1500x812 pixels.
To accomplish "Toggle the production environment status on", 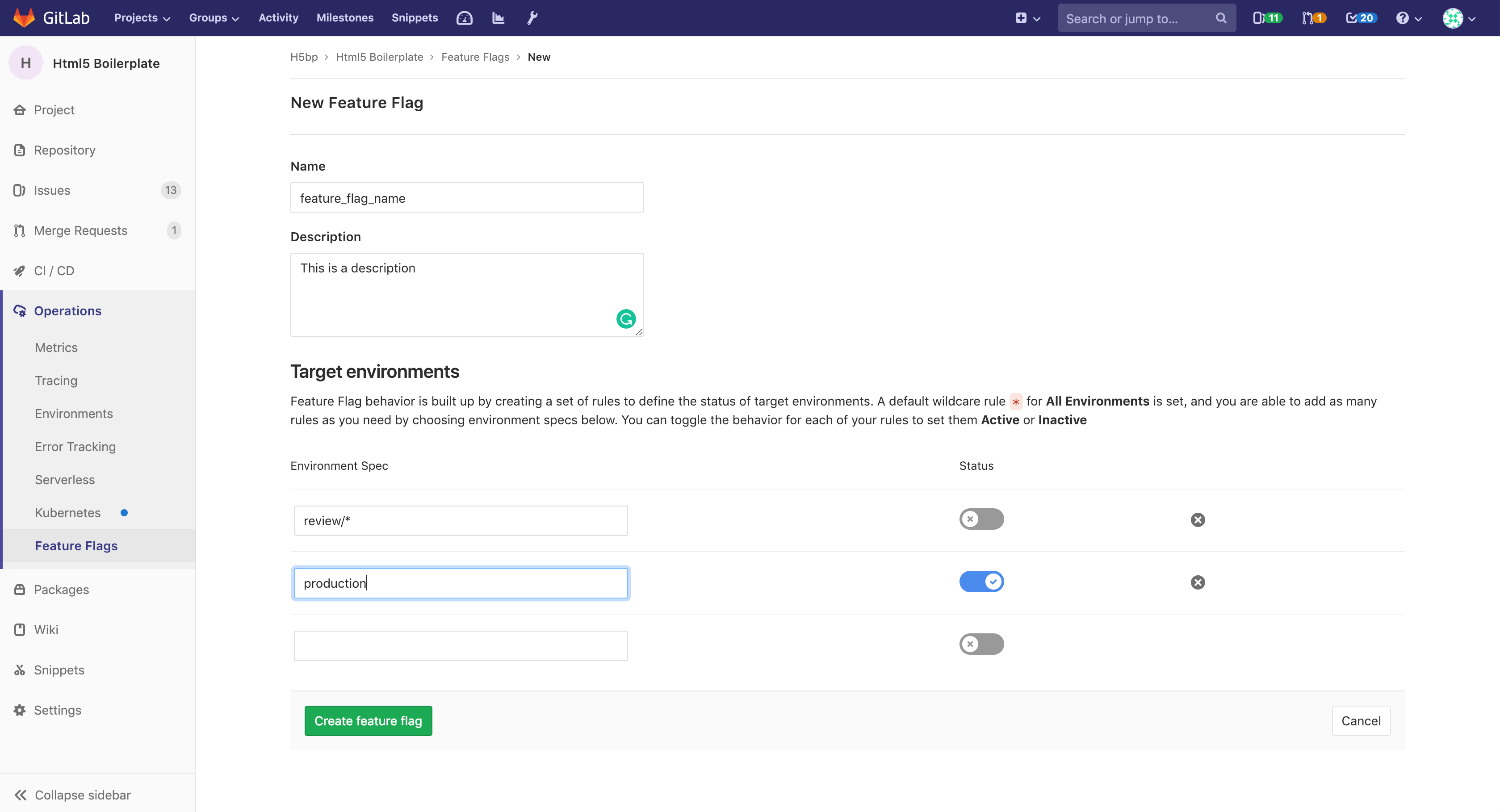I will pos(981,582).
